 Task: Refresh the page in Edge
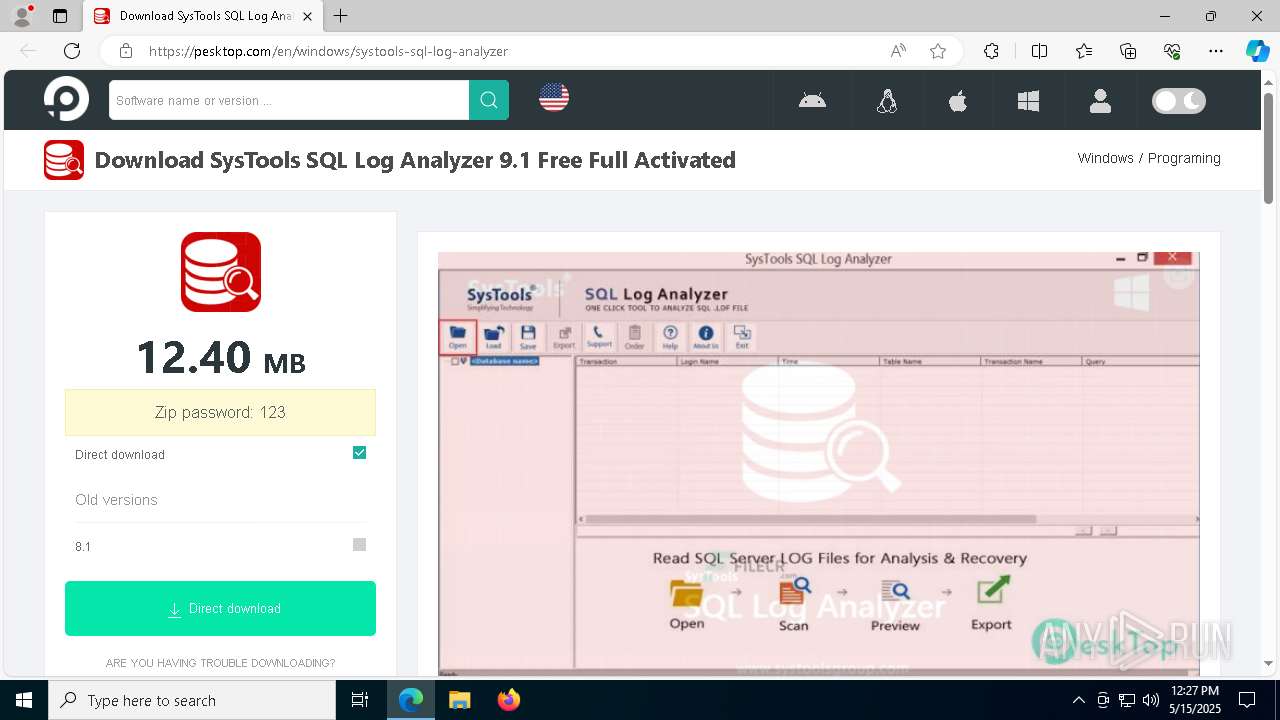pyautogui.click(x=72, y=51)
